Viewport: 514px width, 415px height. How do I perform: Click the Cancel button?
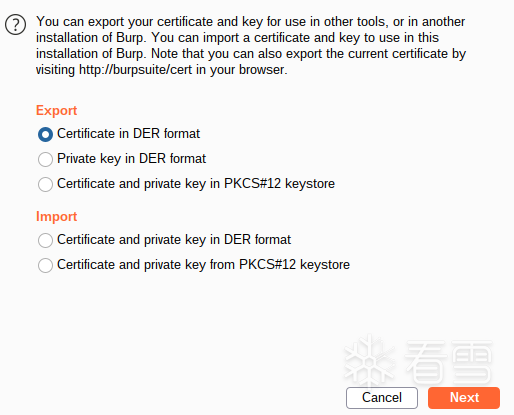click(382, 398)
